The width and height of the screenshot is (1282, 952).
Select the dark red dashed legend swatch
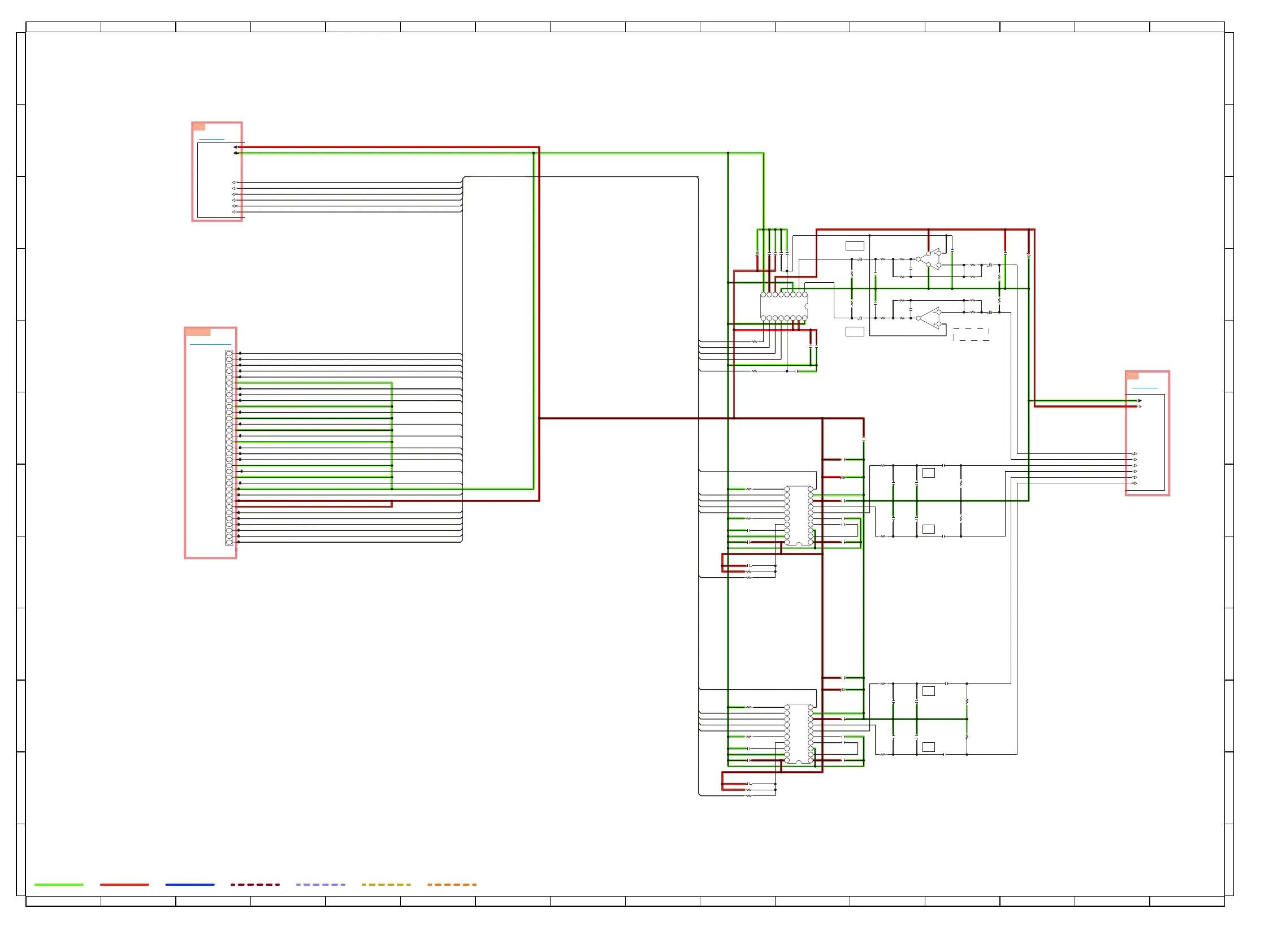click(x=255, y=884)
